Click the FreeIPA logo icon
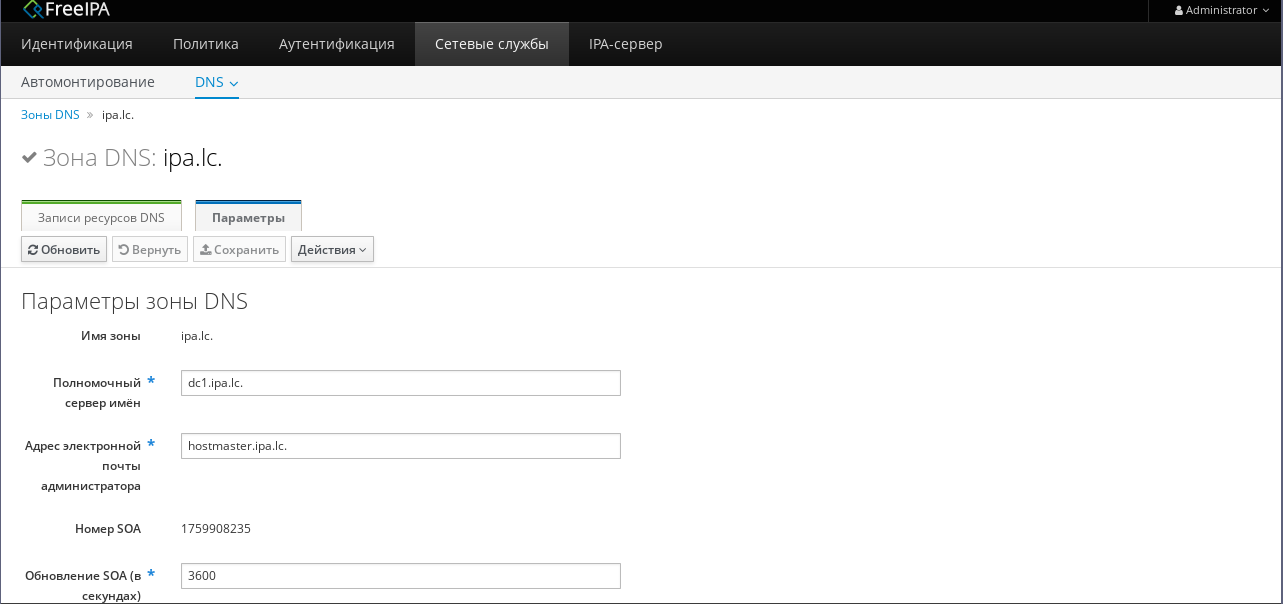Image resolution: width=1283 pixels, height=604 pixels. (x=33, y=10)
